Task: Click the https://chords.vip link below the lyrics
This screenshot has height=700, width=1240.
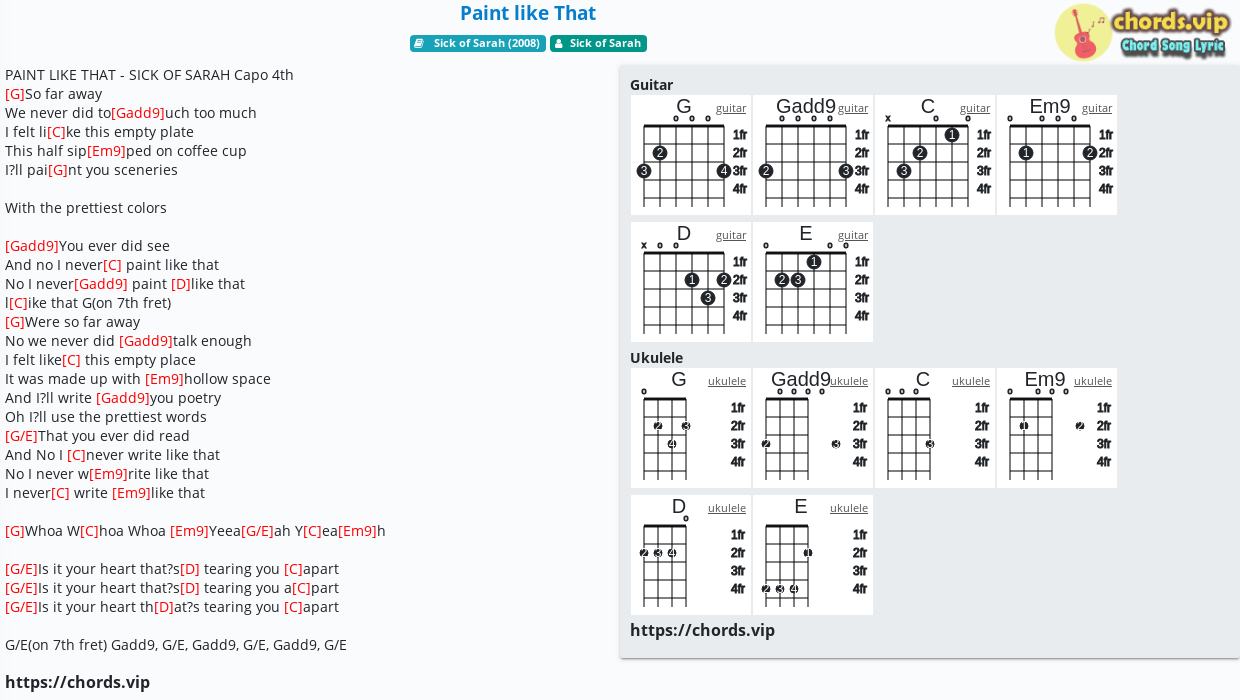Action: tap(77, 682)
